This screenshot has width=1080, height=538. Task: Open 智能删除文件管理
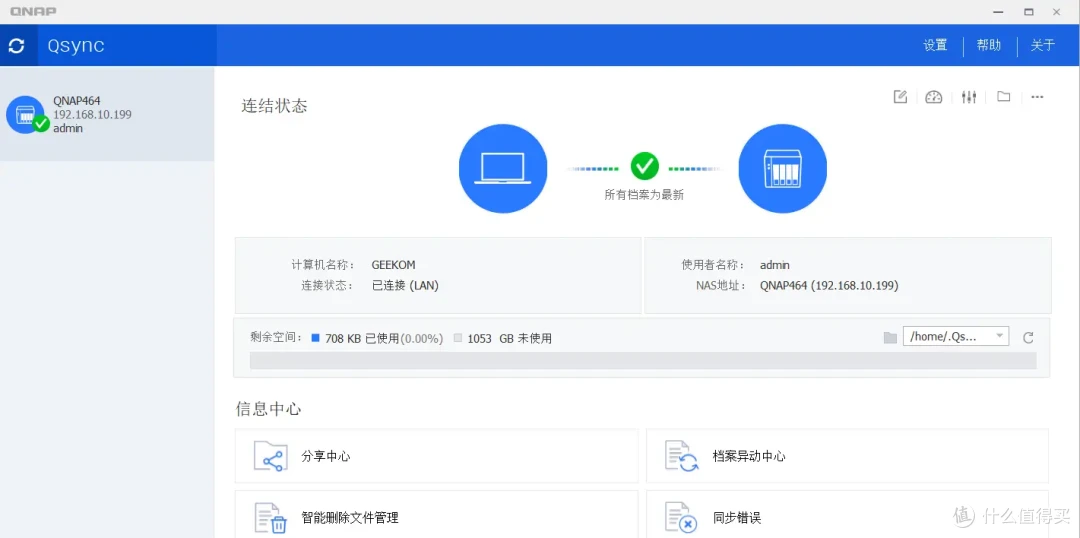[x=437, y=515]
